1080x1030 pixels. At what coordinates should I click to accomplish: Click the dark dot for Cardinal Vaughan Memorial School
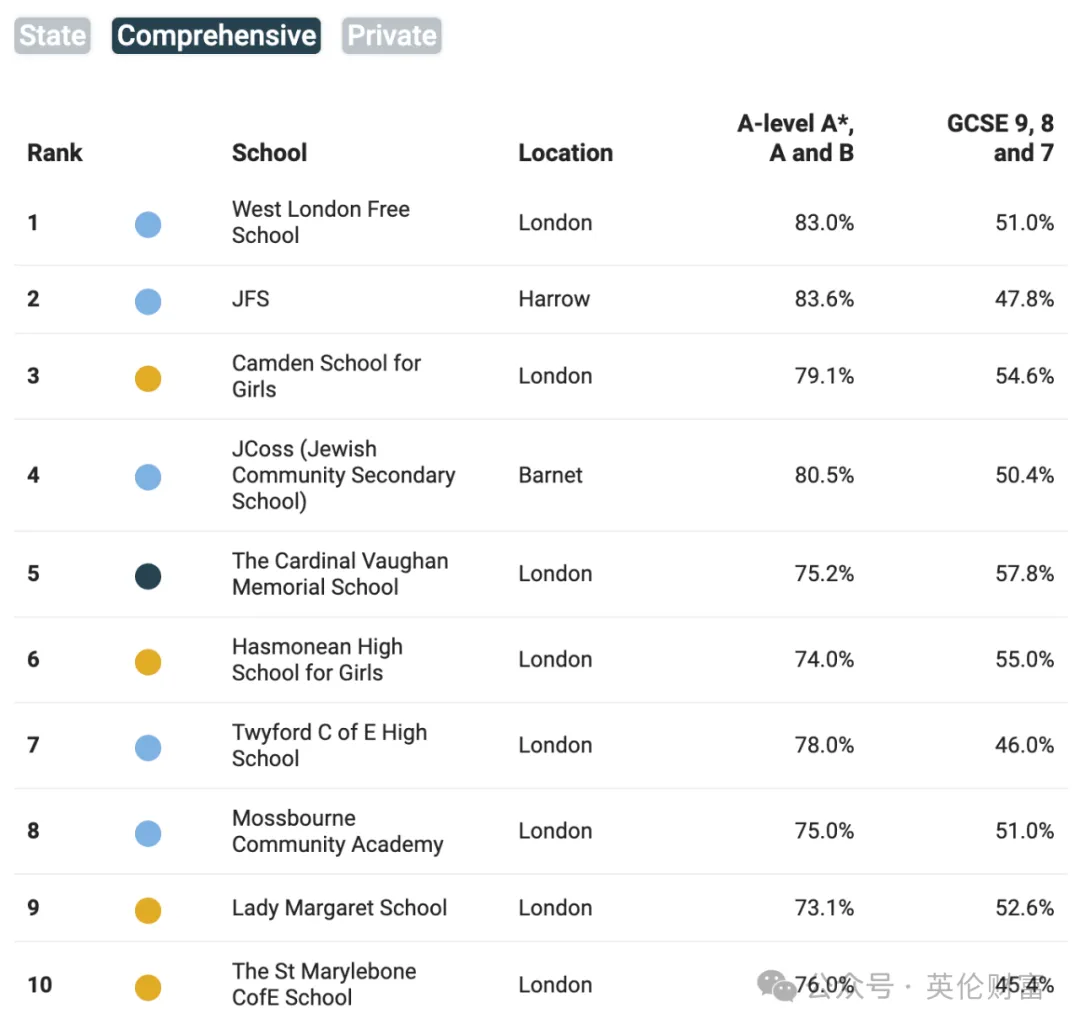tap(148, 576)
